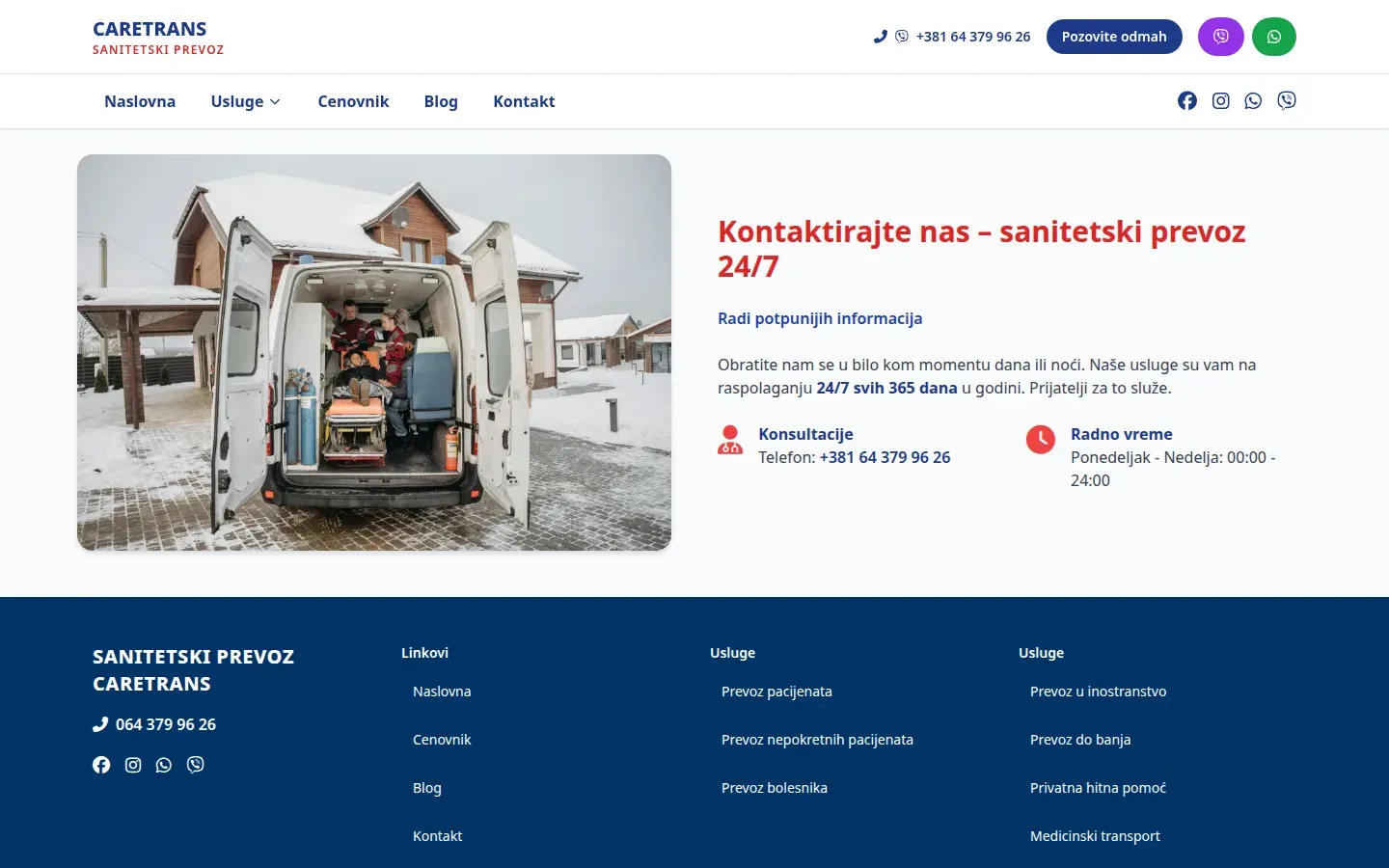Image resolution: width=1389 pixels, height=868 pixels.
Task: Click the Radno vreme heading
Action: click(1122, 434)
